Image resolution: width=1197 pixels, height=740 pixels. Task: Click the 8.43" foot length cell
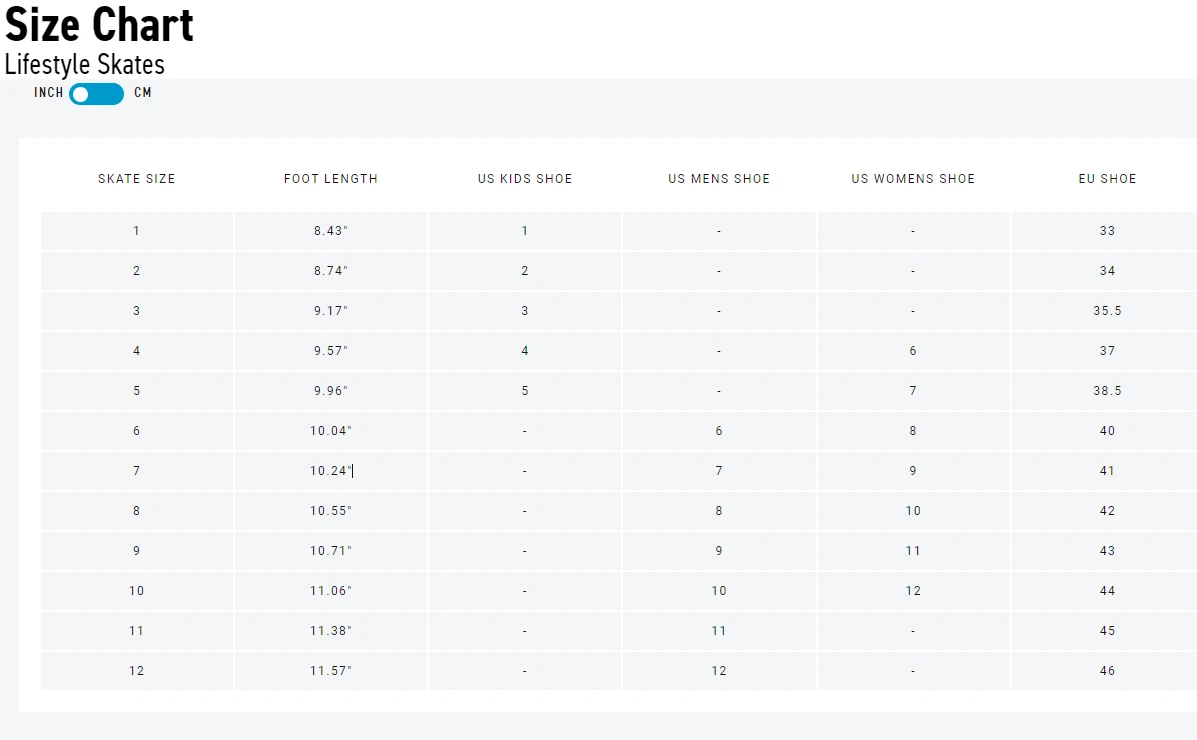tap(331, 231)
